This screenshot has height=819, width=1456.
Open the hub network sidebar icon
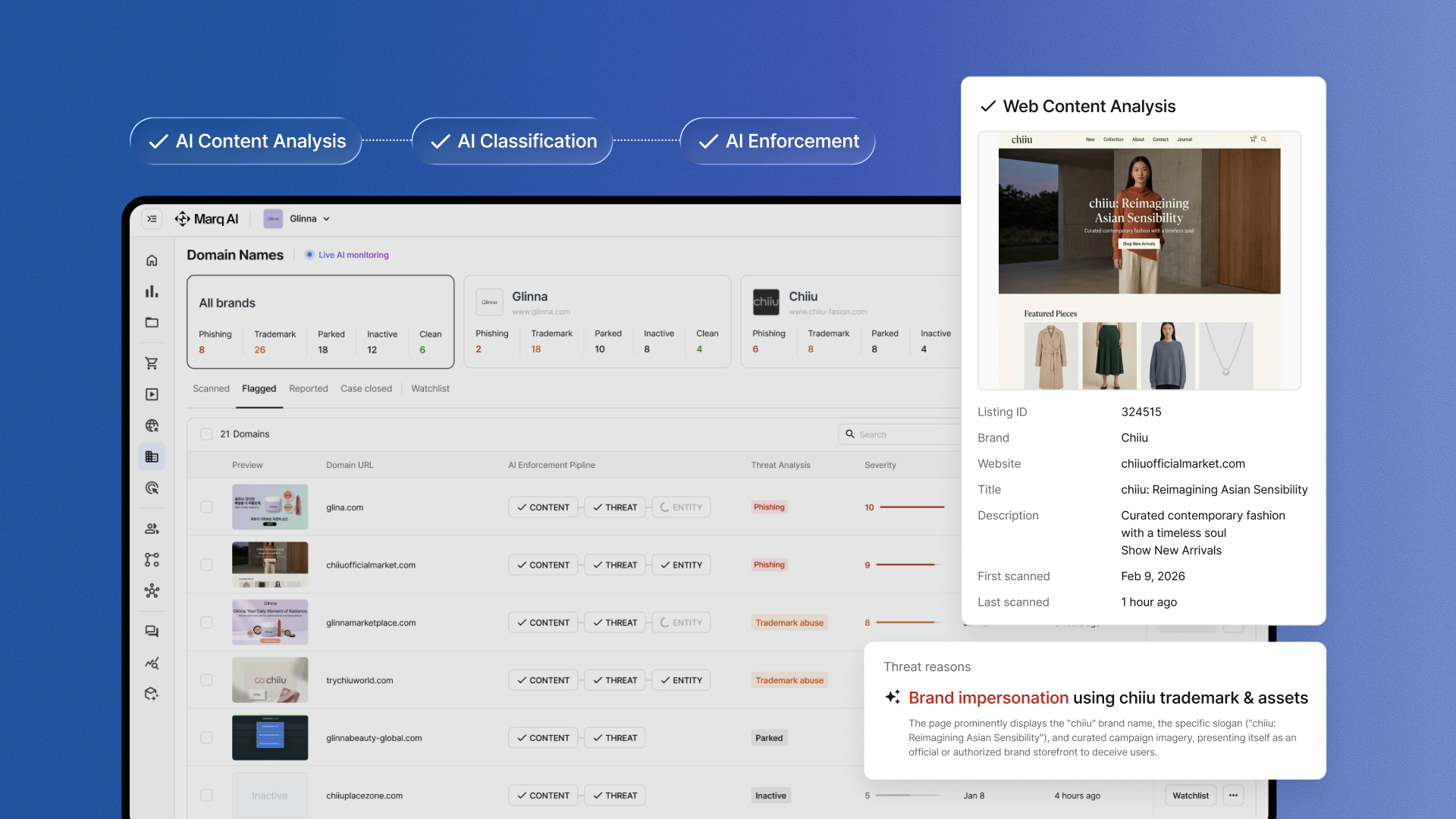point(152,591)
